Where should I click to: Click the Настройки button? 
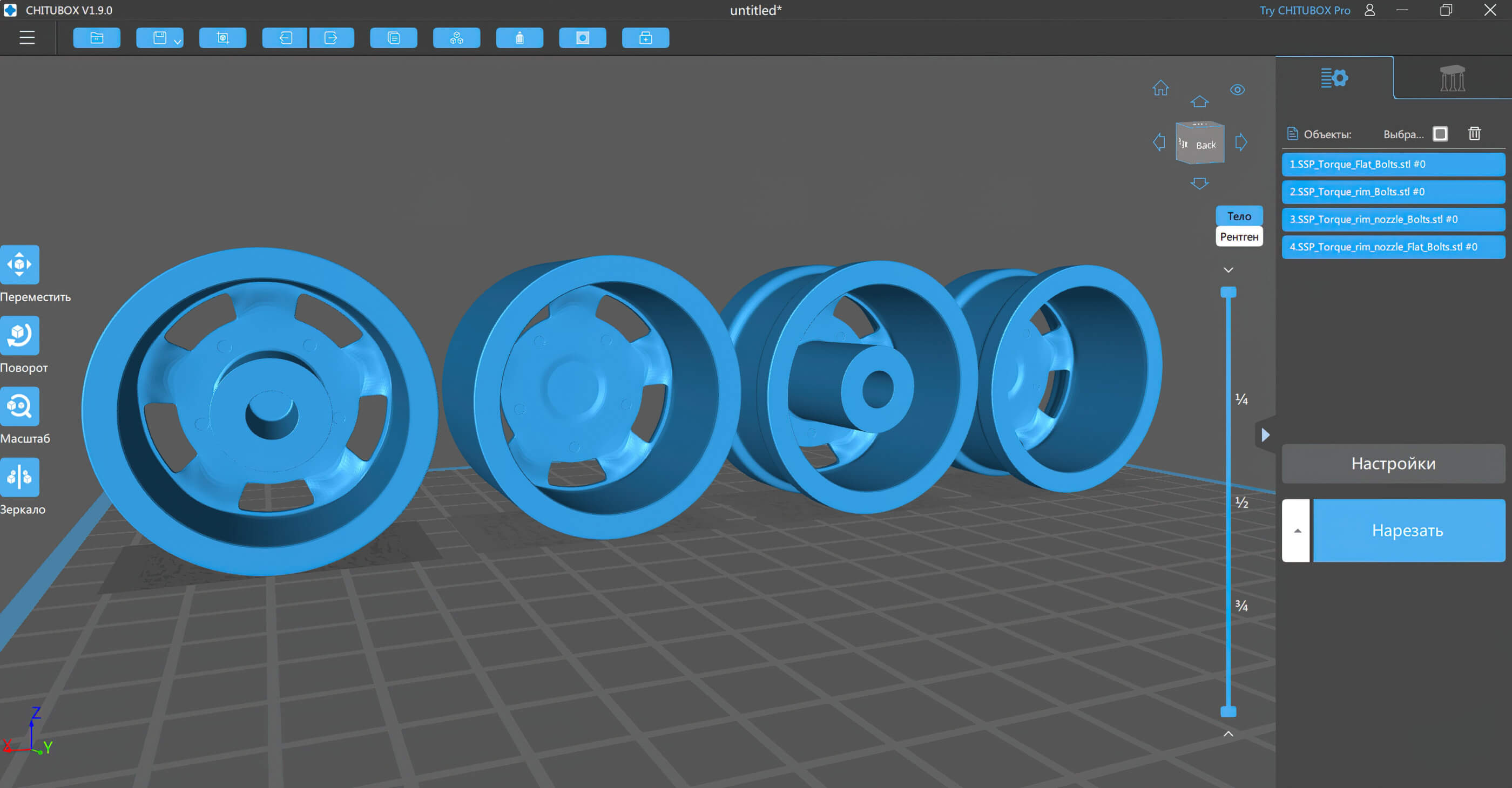(1393, 464)
